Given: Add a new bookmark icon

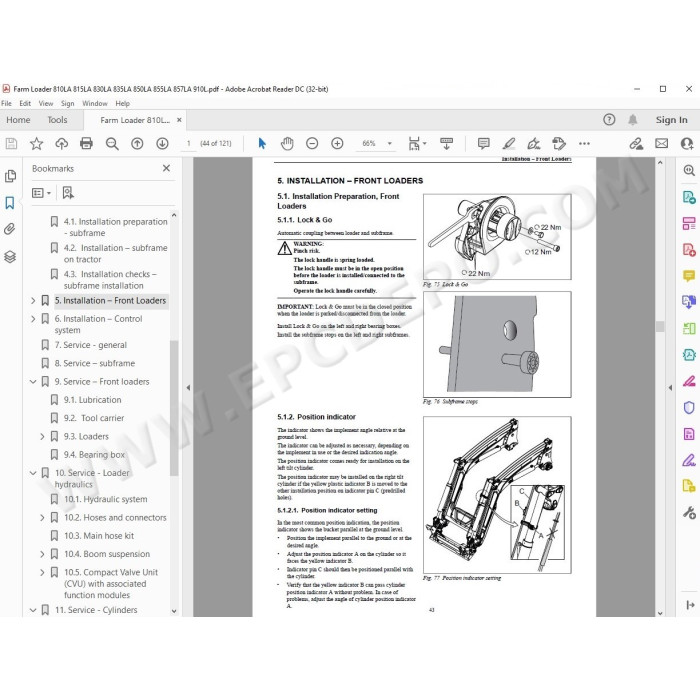Looking at the screenshot, I should pyautogui.click(x=68, y=193).
